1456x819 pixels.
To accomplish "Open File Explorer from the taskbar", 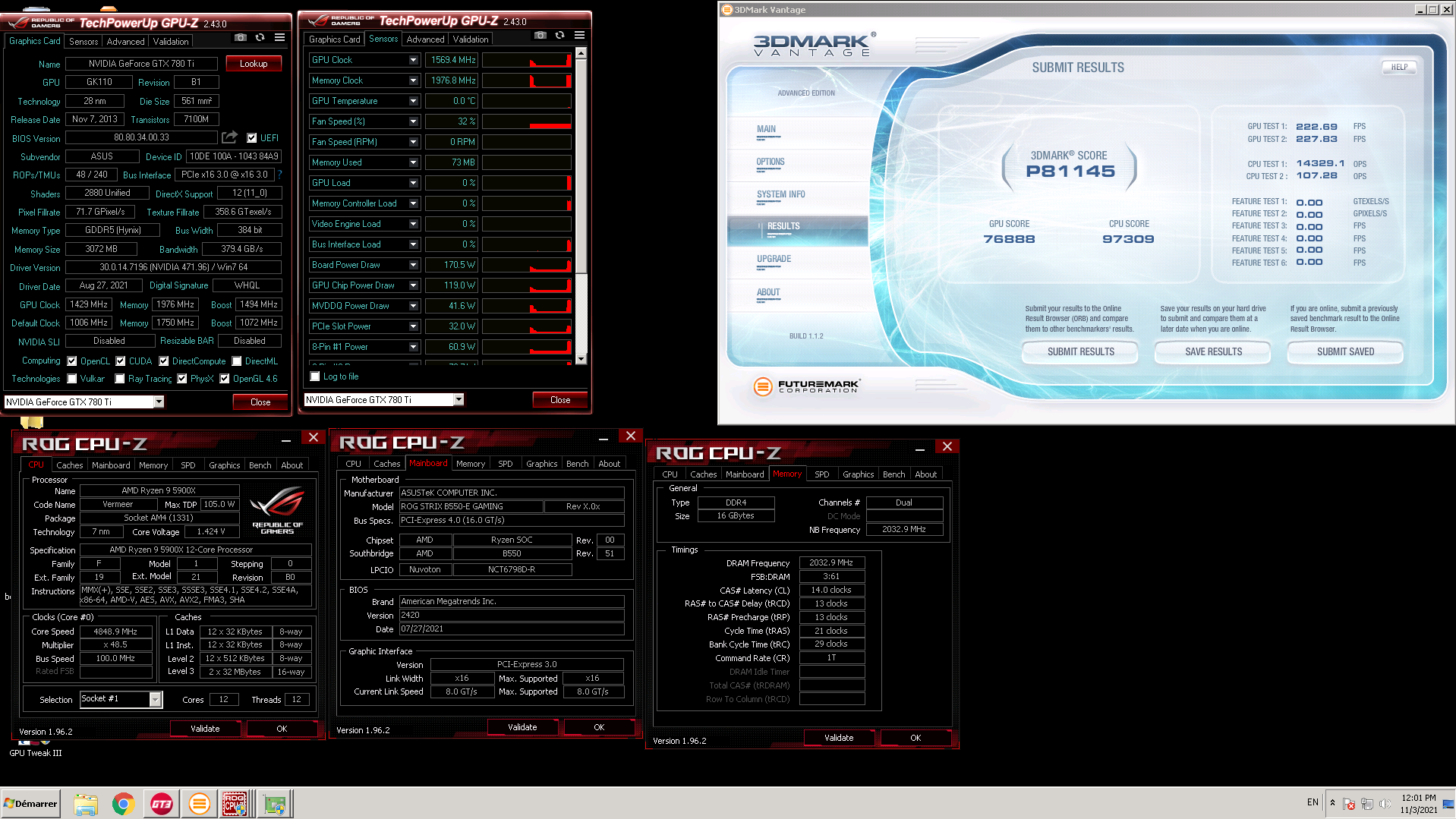I will pos(86,804).
